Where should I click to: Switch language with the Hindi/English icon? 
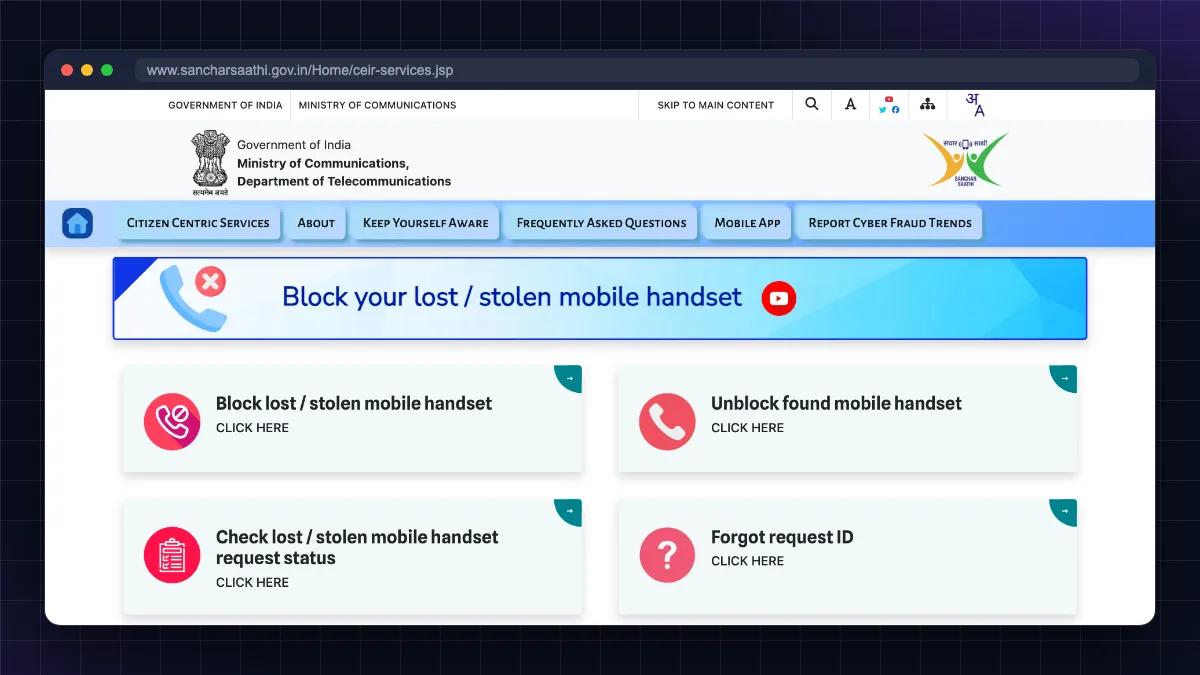point(974,104)
